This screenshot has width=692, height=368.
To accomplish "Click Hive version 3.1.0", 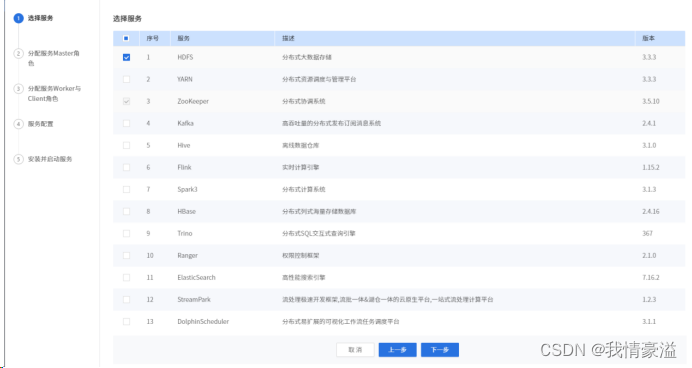I will click(x=649, y=146).
